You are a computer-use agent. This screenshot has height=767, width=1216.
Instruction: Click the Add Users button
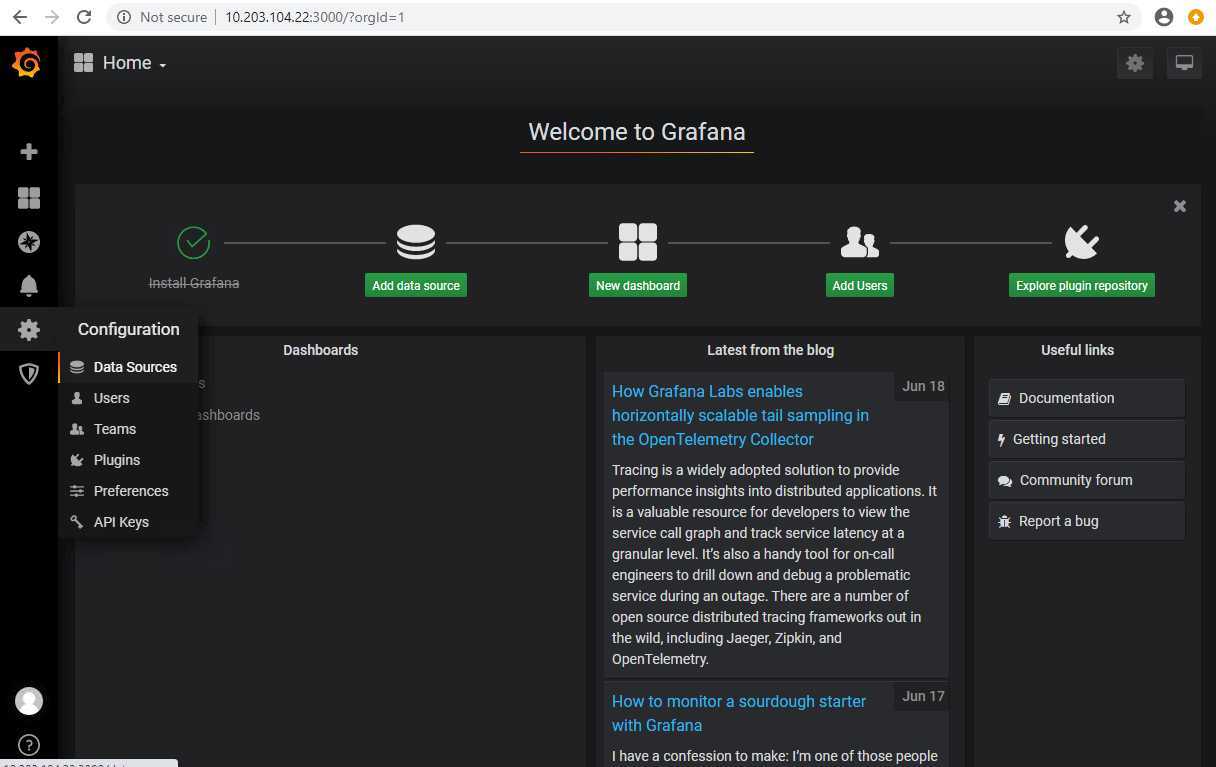point(860,285)
